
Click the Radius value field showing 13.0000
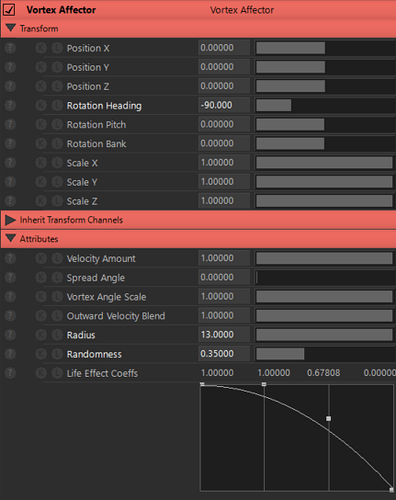[224, 335]
